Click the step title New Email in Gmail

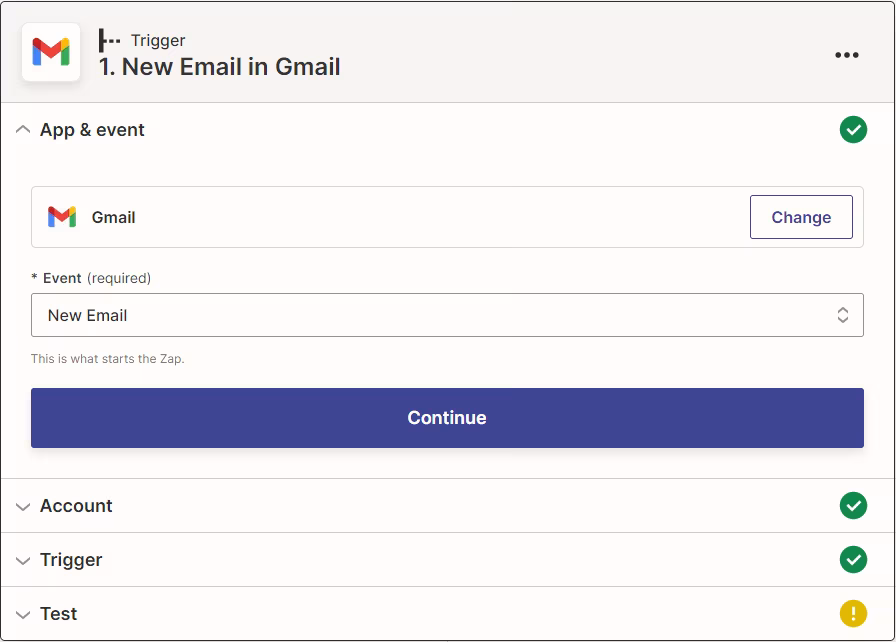pos(219,67)
